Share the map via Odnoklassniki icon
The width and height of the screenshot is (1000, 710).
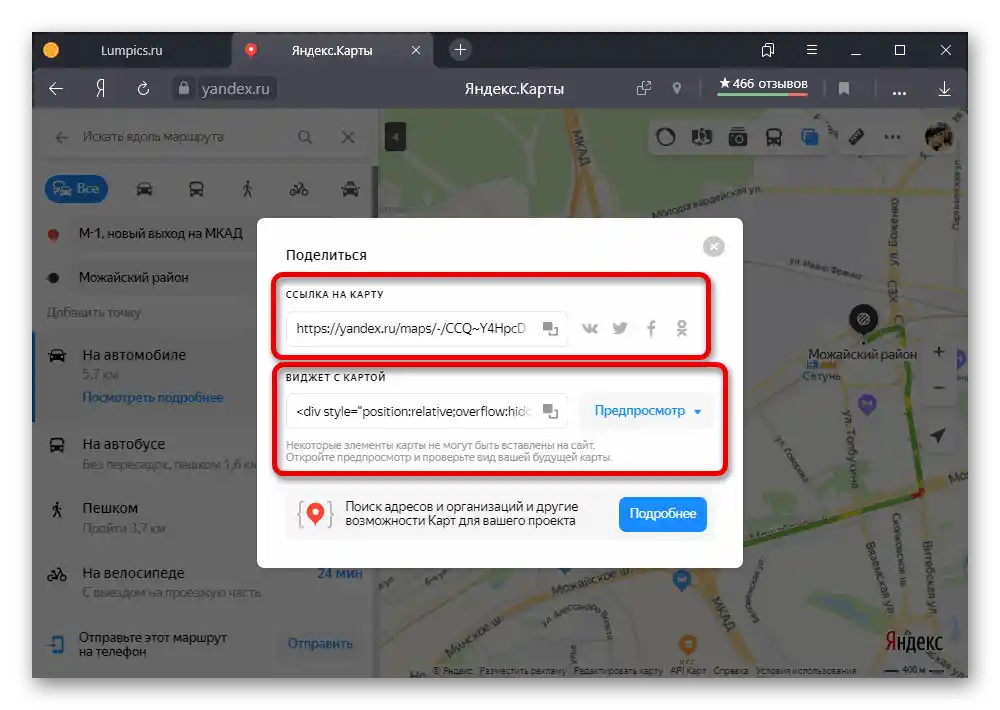(x=682, y=329)
